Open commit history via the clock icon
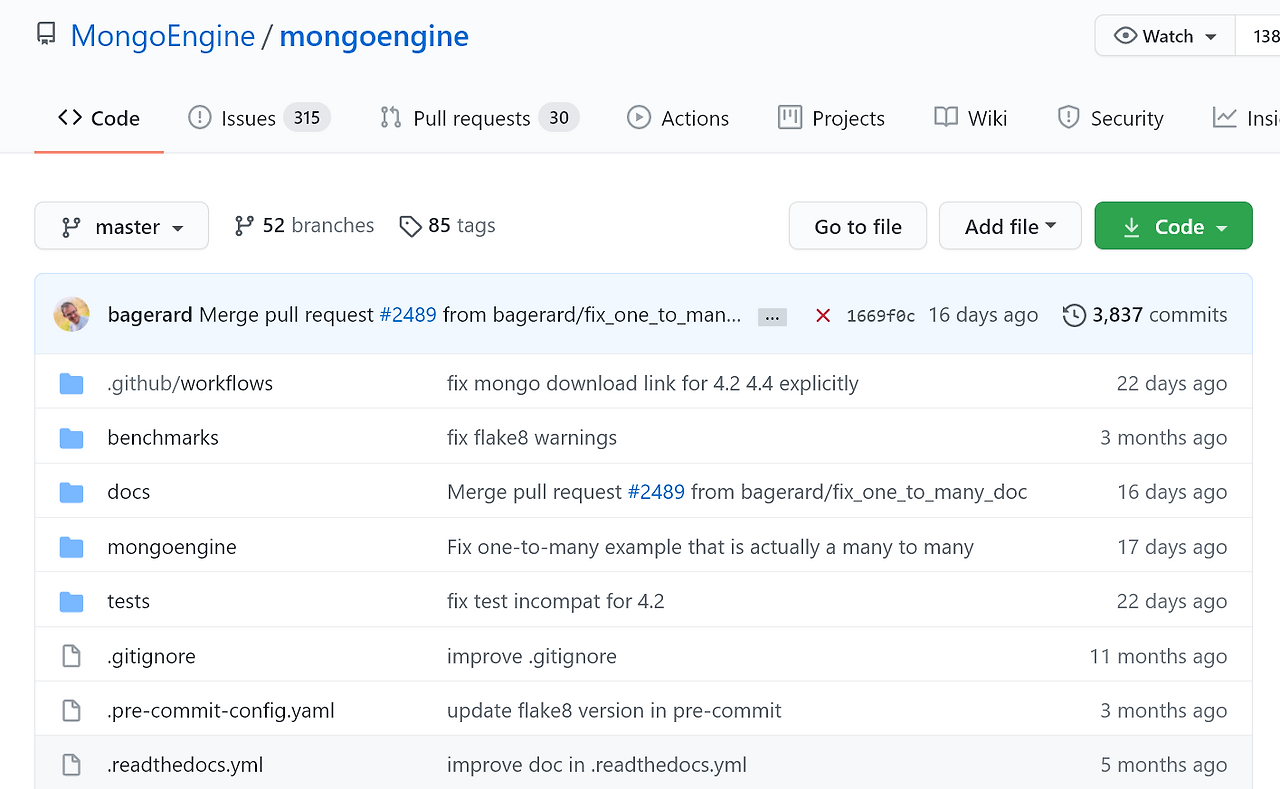The width and height of the screenshot is (1280, 789). (1074, 314)
